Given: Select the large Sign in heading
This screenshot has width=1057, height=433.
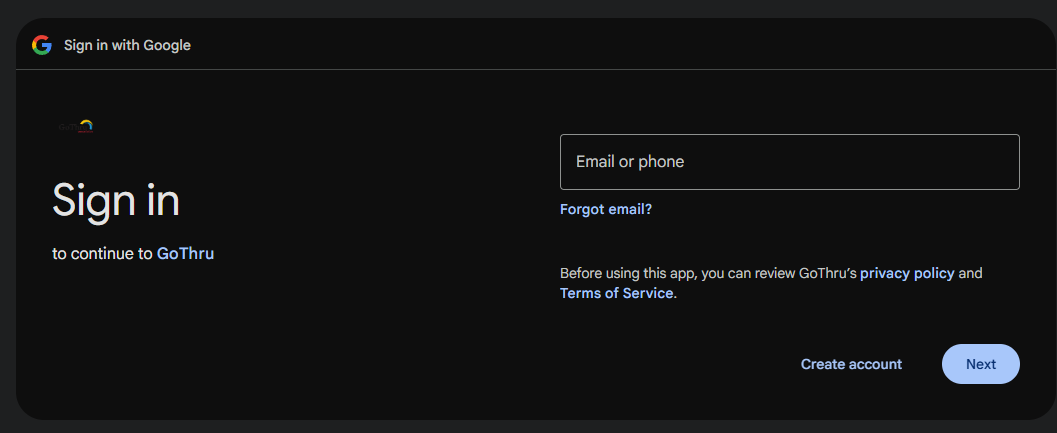Looking at the screenshot, I should click(116, 200).
